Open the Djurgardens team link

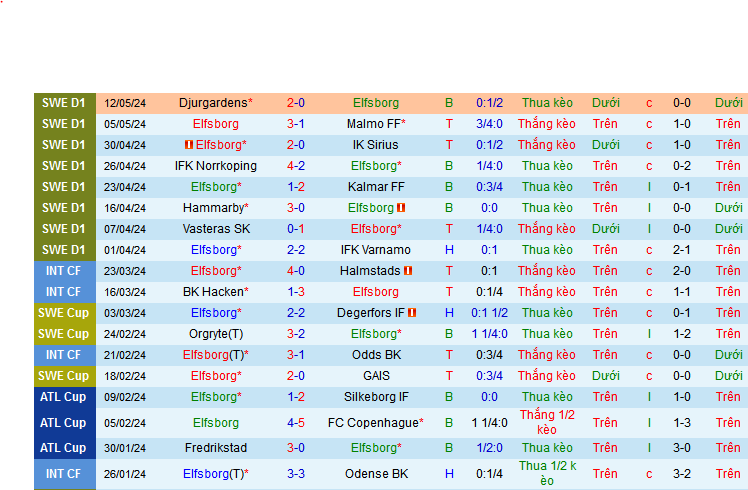point(214,103)
